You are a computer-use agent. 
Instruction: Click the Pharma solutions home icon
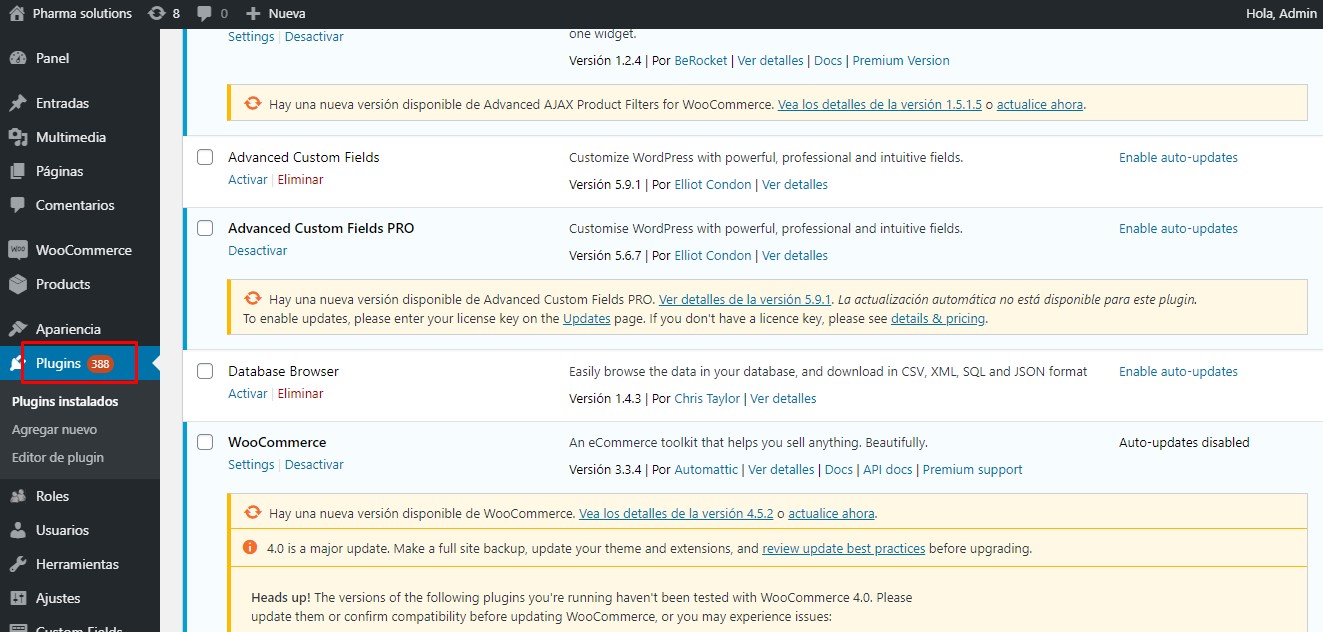tap(17, 13)
